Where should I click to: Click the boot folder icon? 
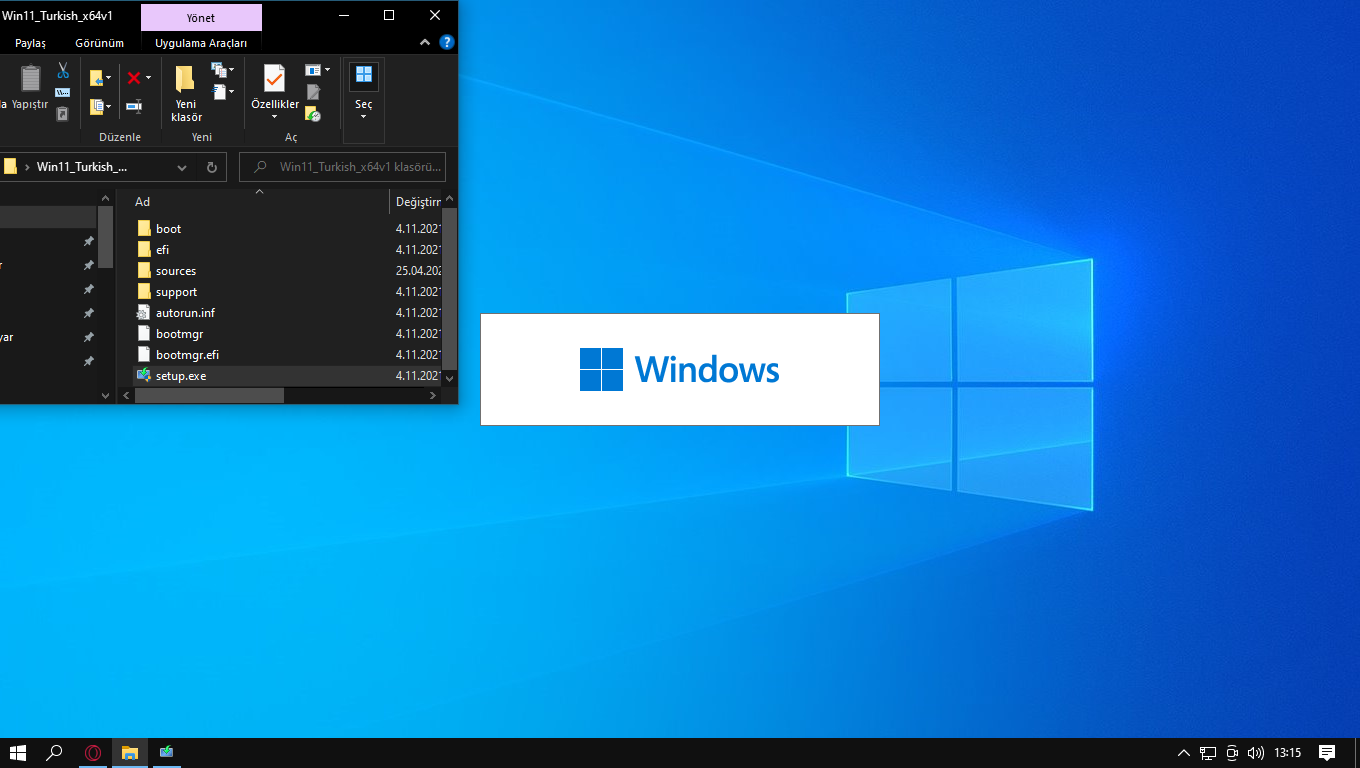click(144, 228)
